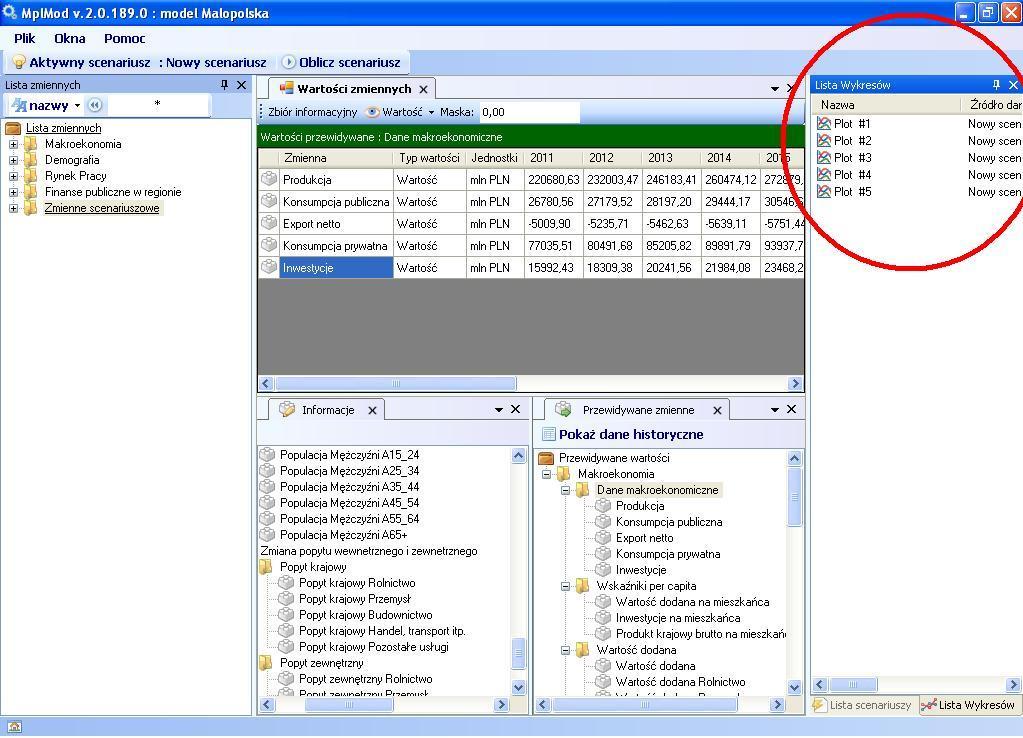Click the Produkcja row icon in values table
Screen dimensions: 1023x738
click(269, 179)
